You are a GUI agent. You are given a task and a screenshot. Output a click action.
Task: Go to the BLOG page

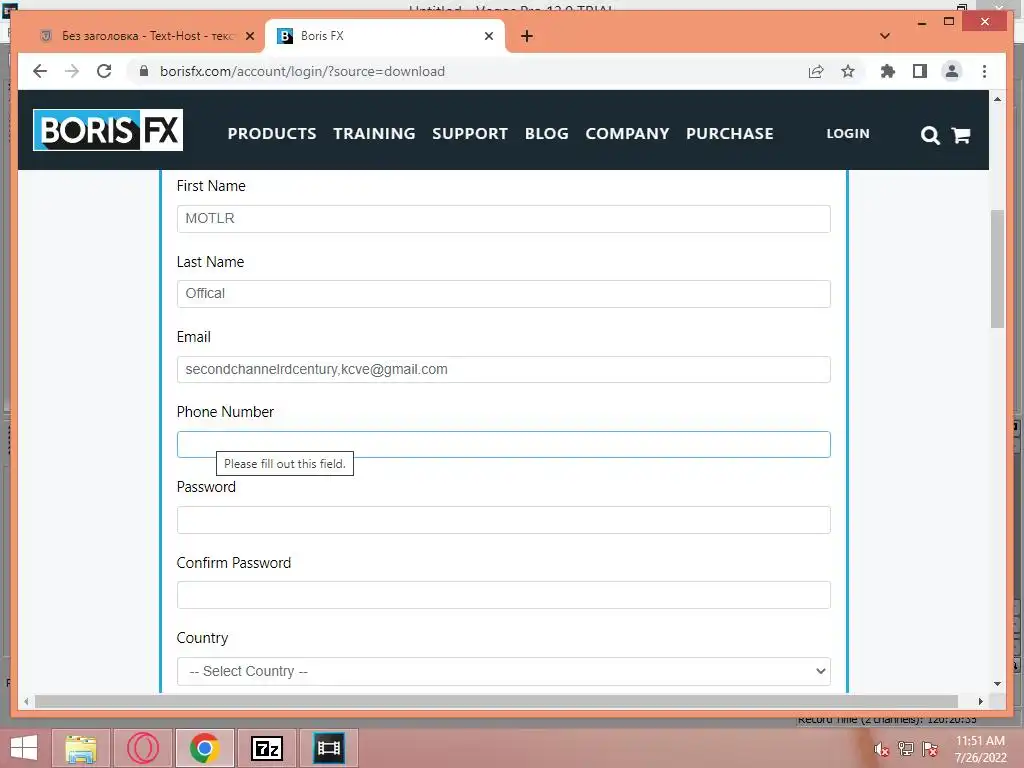click(547, 133)
